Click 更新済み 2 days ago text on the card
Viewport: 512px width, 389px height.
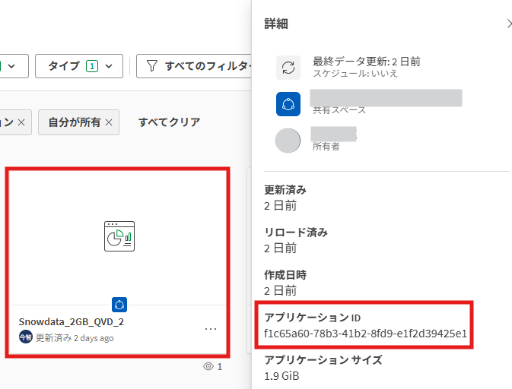tap(75, 338)
